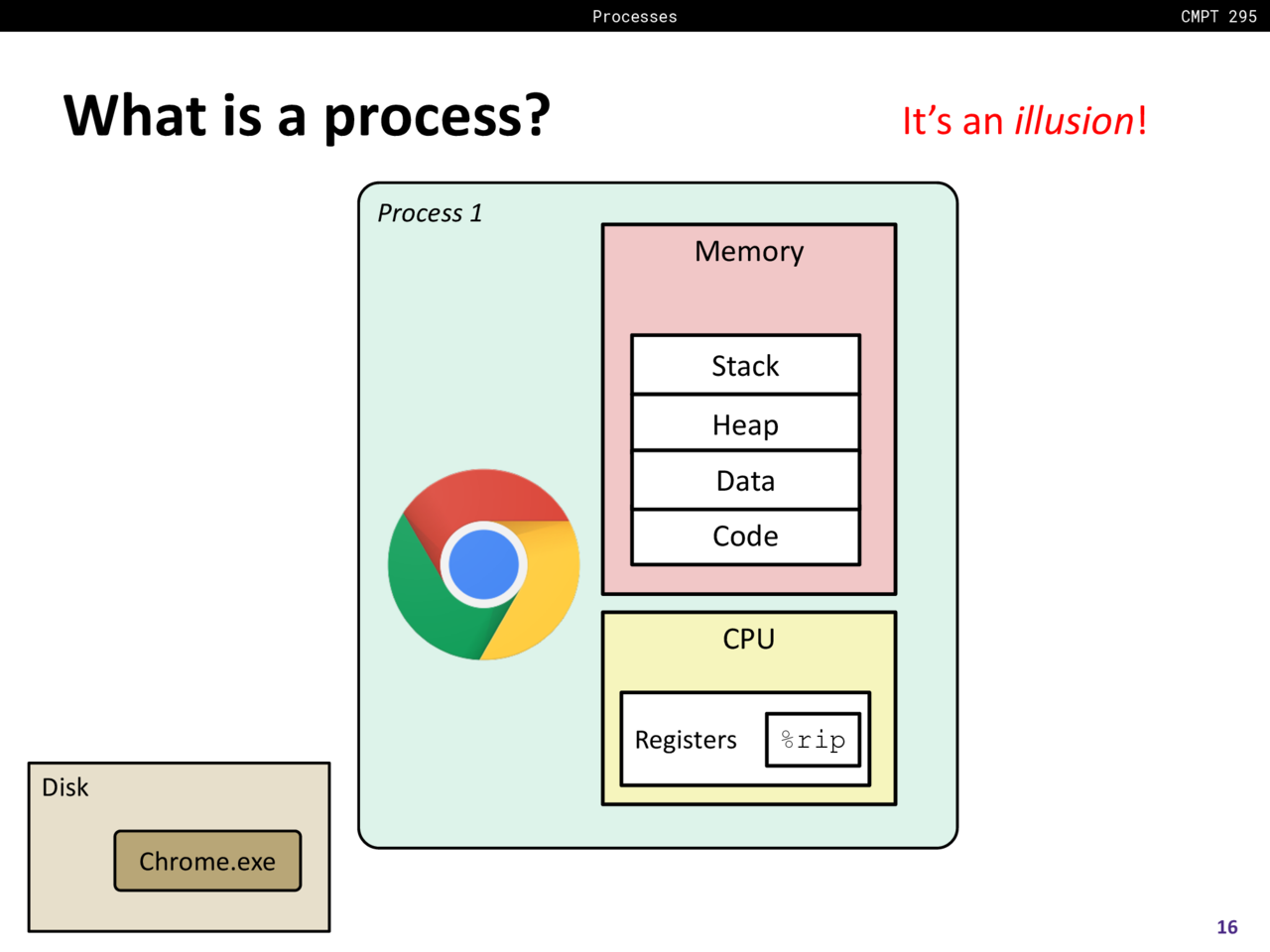
Task: Click the CPU heading label
Action: pyautogui.click(x=749, y=640)
